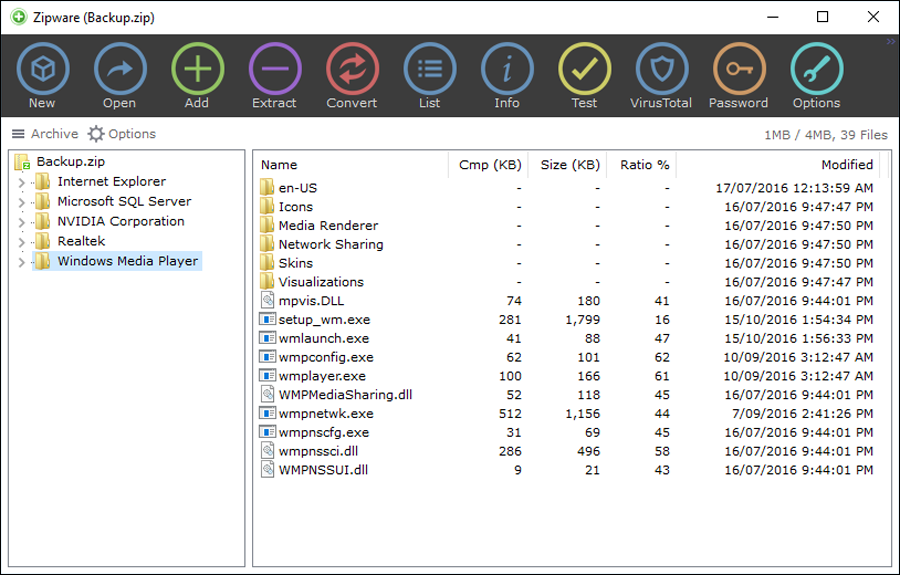Scan with the VirusTotal shield icon
The image size is (900, 575).
click(x=662, y=69)
